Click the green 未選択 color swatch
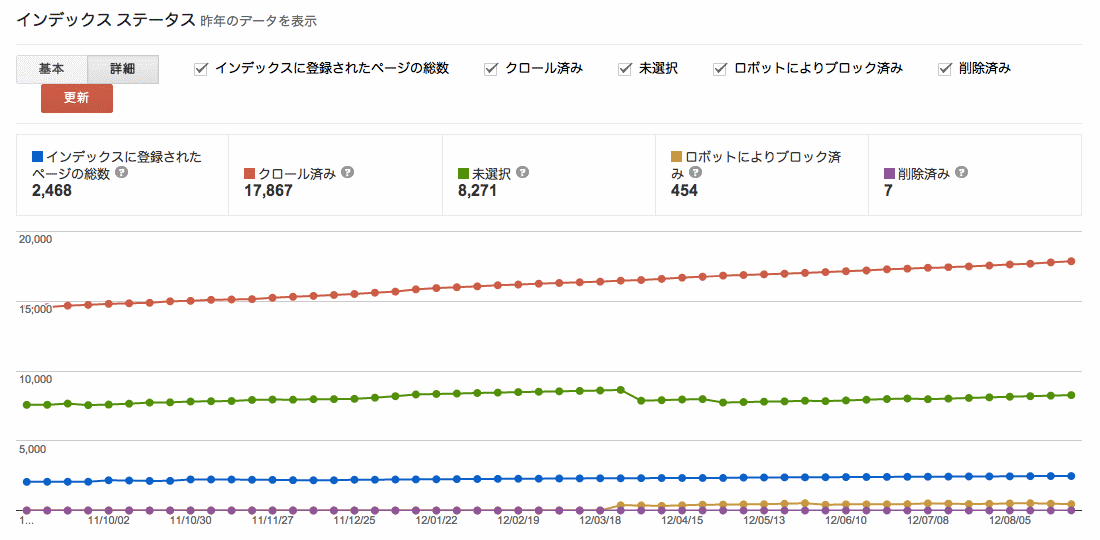This screenshot has width=1100, height=540. pyautogui.click(x=462, y=173)
